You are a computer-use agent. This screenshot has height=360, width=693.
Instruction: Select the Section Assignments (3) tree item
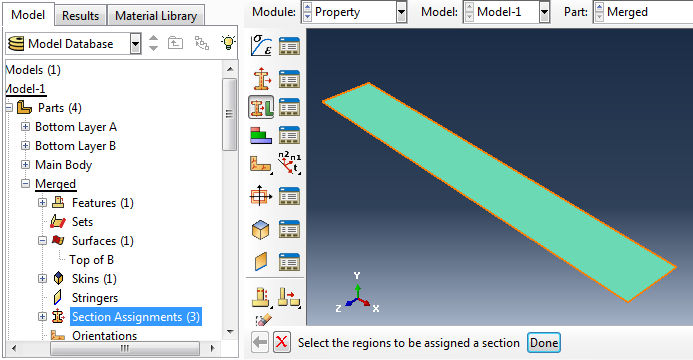[136, 317]
